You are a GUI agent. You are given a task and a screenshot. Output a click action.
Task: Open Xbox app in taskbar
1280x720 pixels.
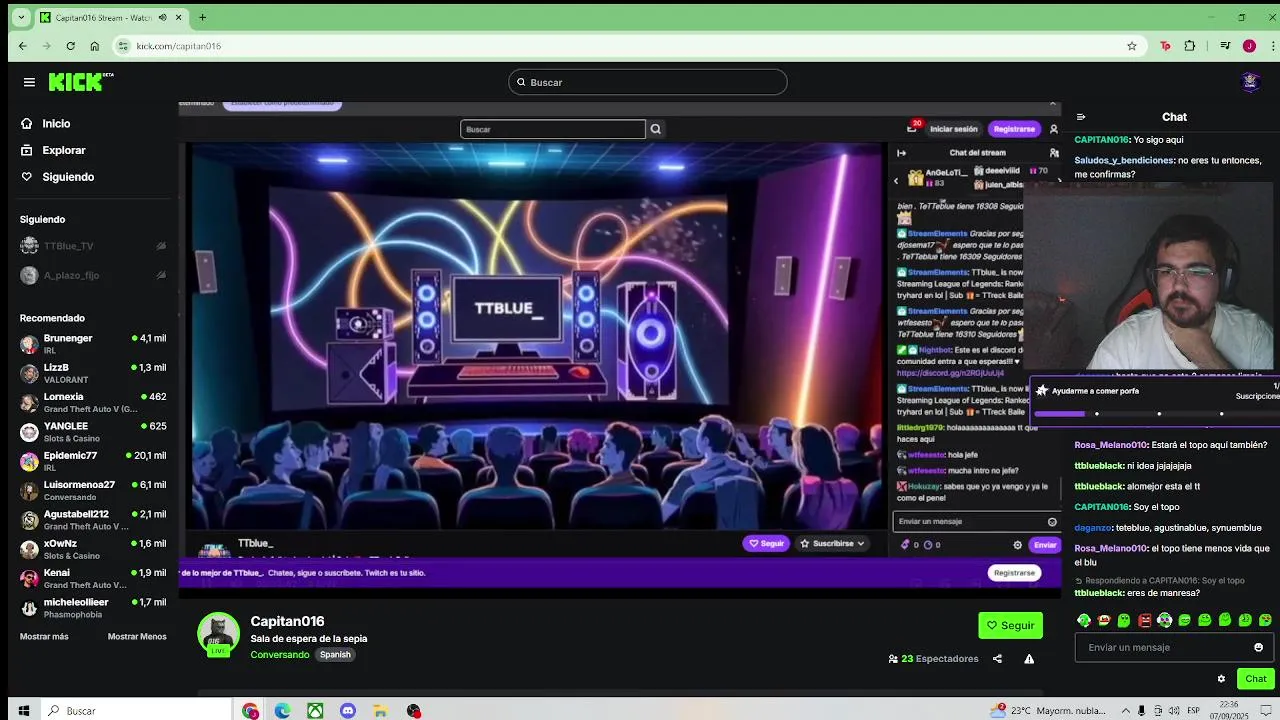click(x=315, y=711)
